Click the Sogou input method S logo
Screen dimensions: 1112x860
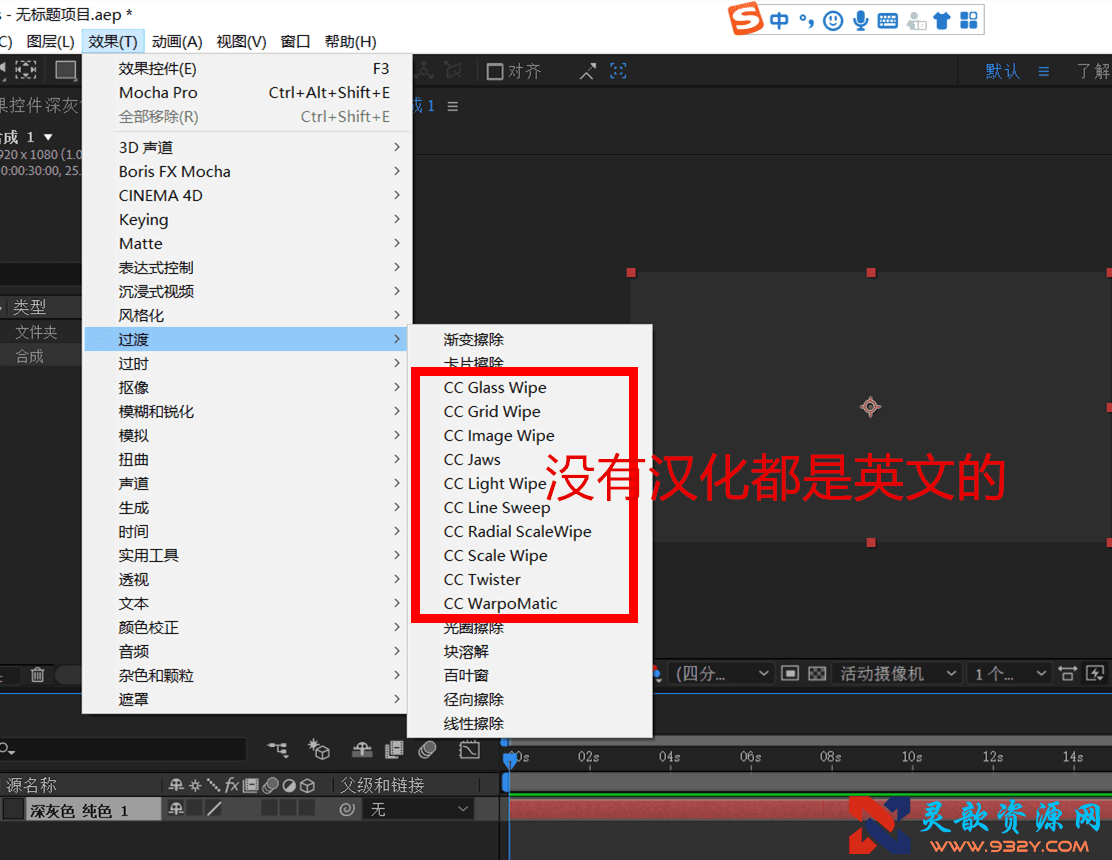[x=746, y=19]
